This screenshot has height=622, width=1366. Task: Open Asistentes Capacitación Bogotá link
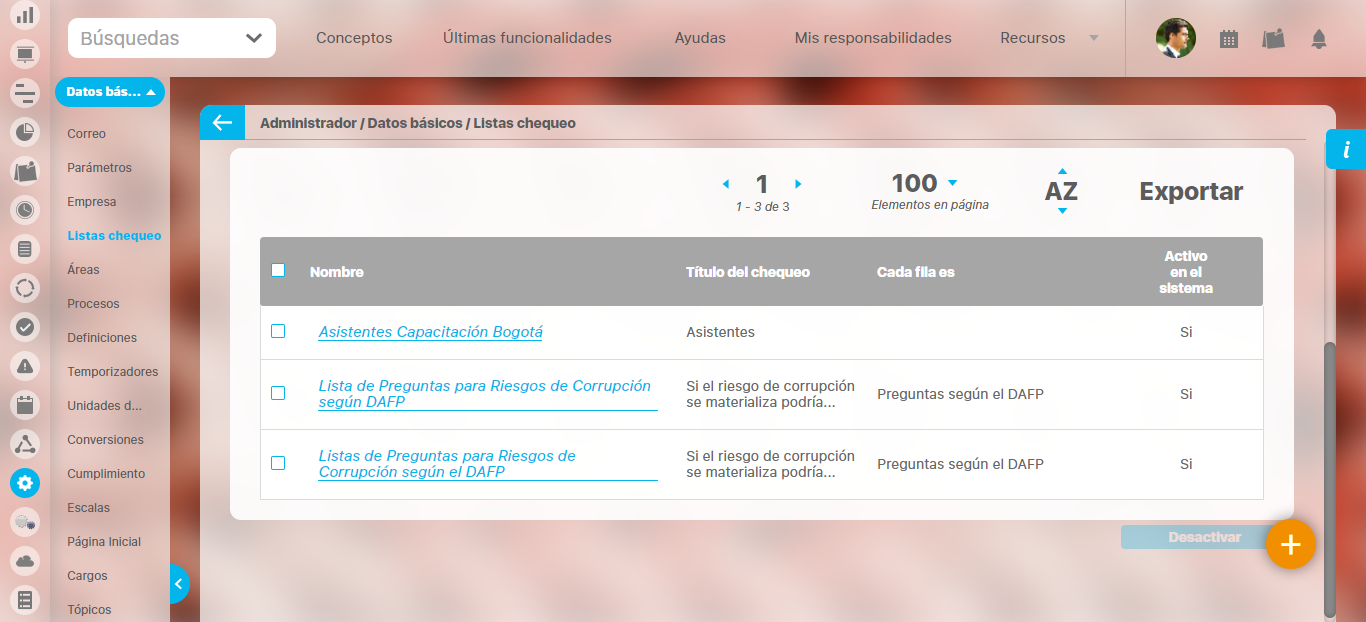coord(430,332)
